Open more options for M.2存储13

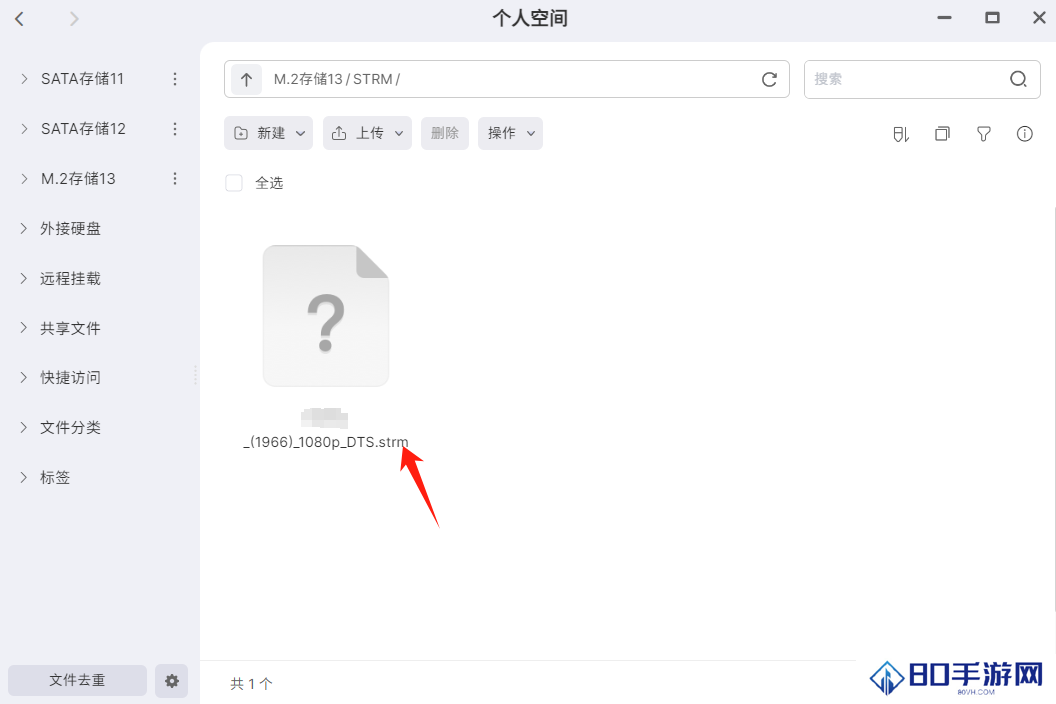pyautogui.click(x=175, y=179)
